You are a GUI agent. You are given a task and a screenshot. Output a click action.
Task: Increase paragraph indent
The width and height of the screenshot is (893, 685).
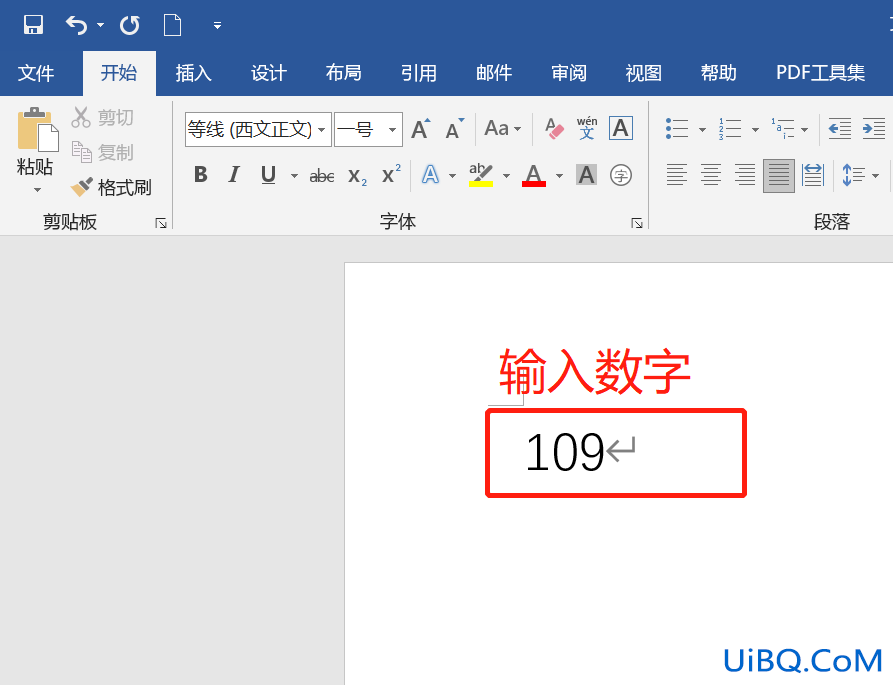874,129
